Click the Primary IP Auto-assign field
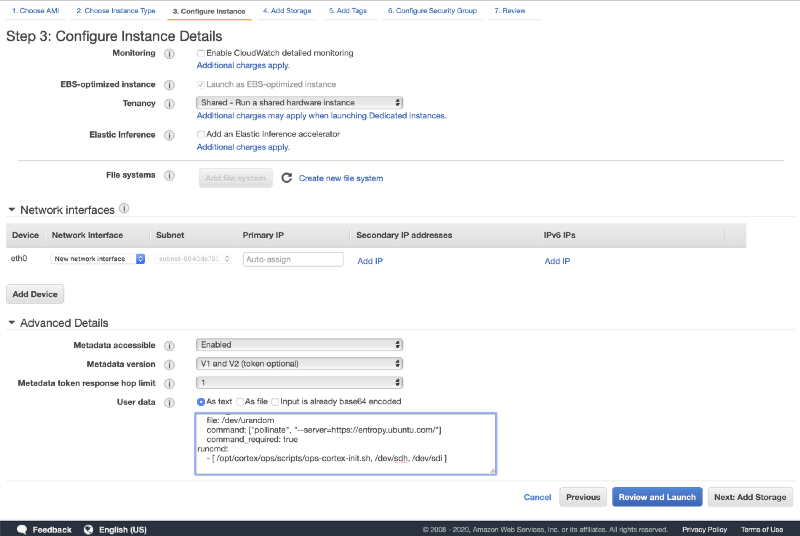The width and height of the screenshot is (800, 536). tap(293, 259)
